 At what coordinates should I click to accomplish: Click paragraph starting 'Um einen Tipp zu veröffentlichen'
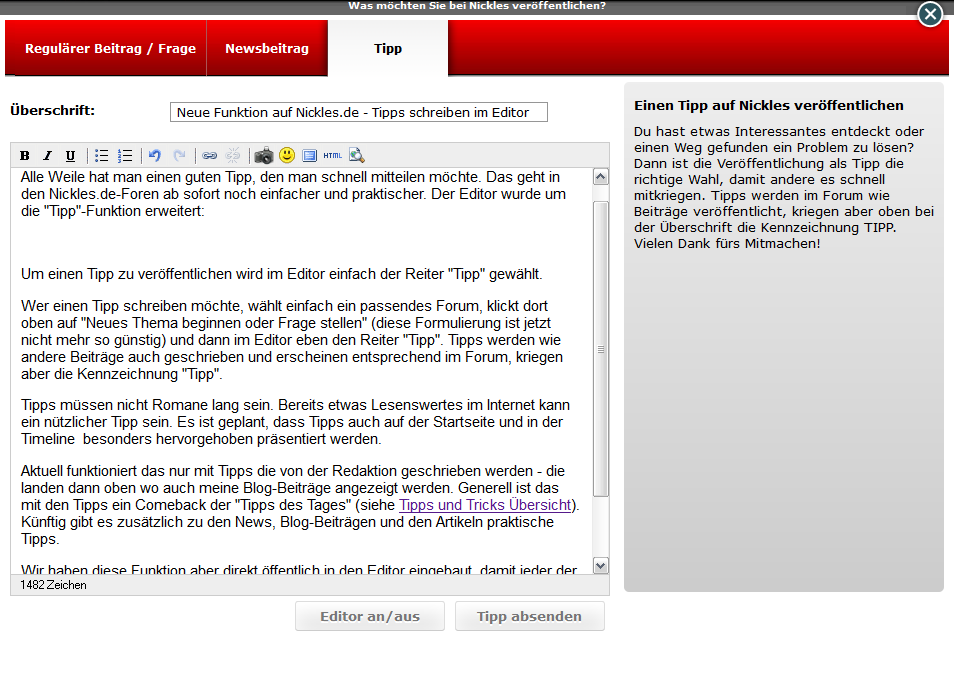coord(282,274)
